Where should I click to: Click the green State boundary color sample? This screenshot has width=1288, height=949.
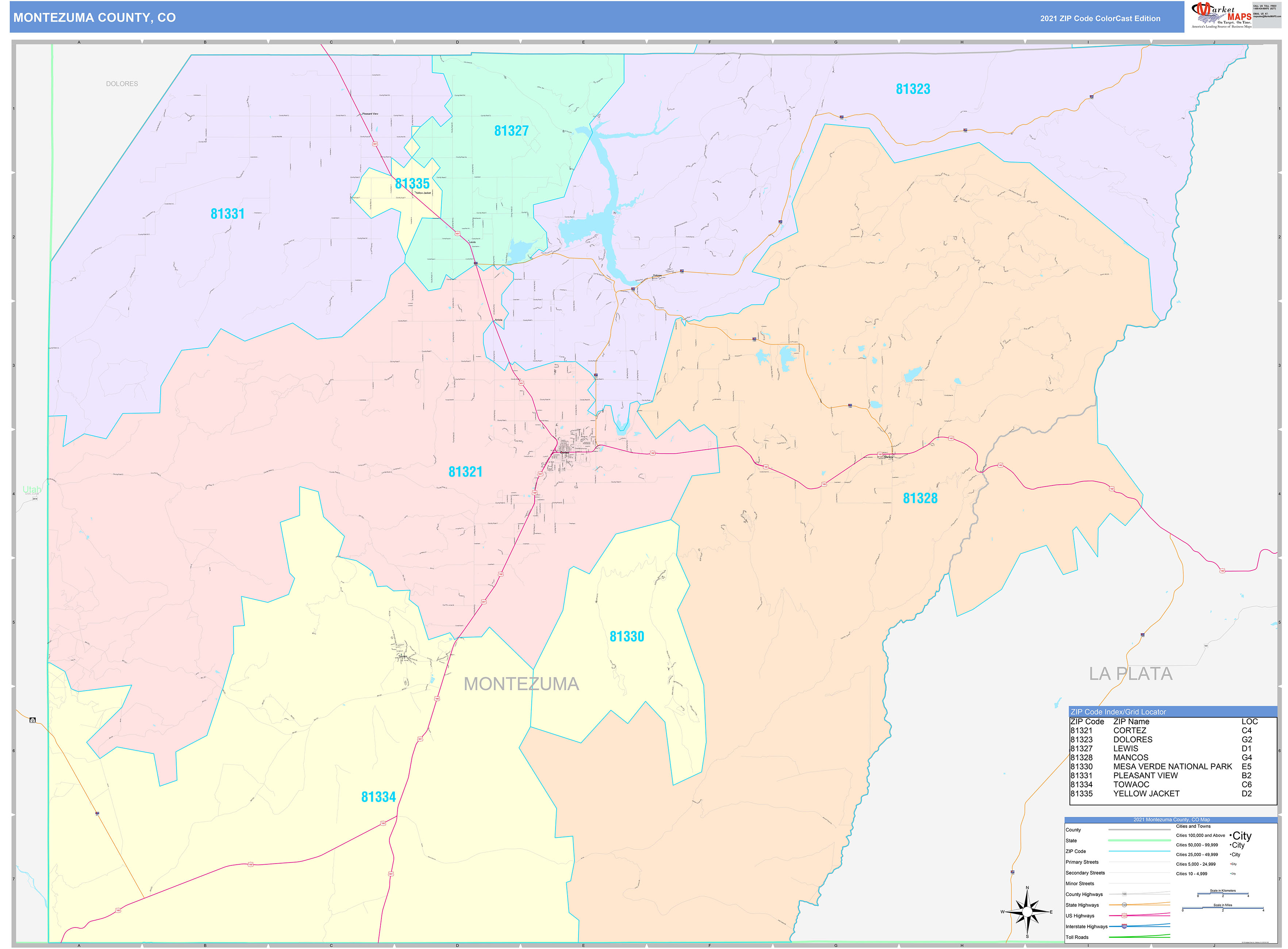coord(1139,841)
